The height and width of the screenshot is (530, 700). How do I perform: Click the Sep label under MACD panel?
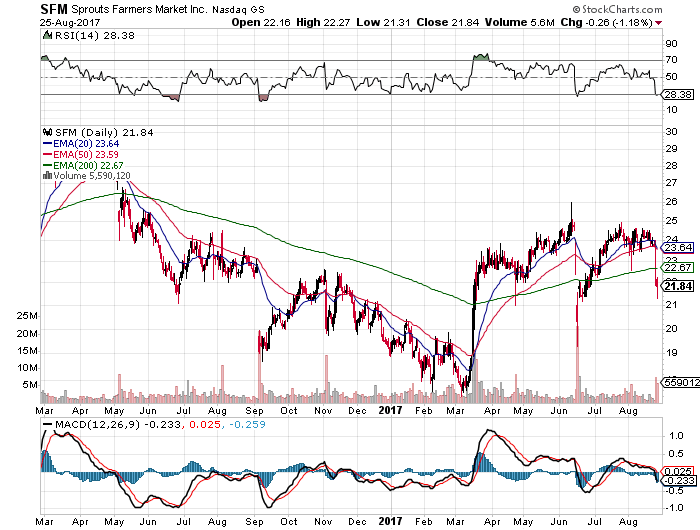tap(254, 521)
